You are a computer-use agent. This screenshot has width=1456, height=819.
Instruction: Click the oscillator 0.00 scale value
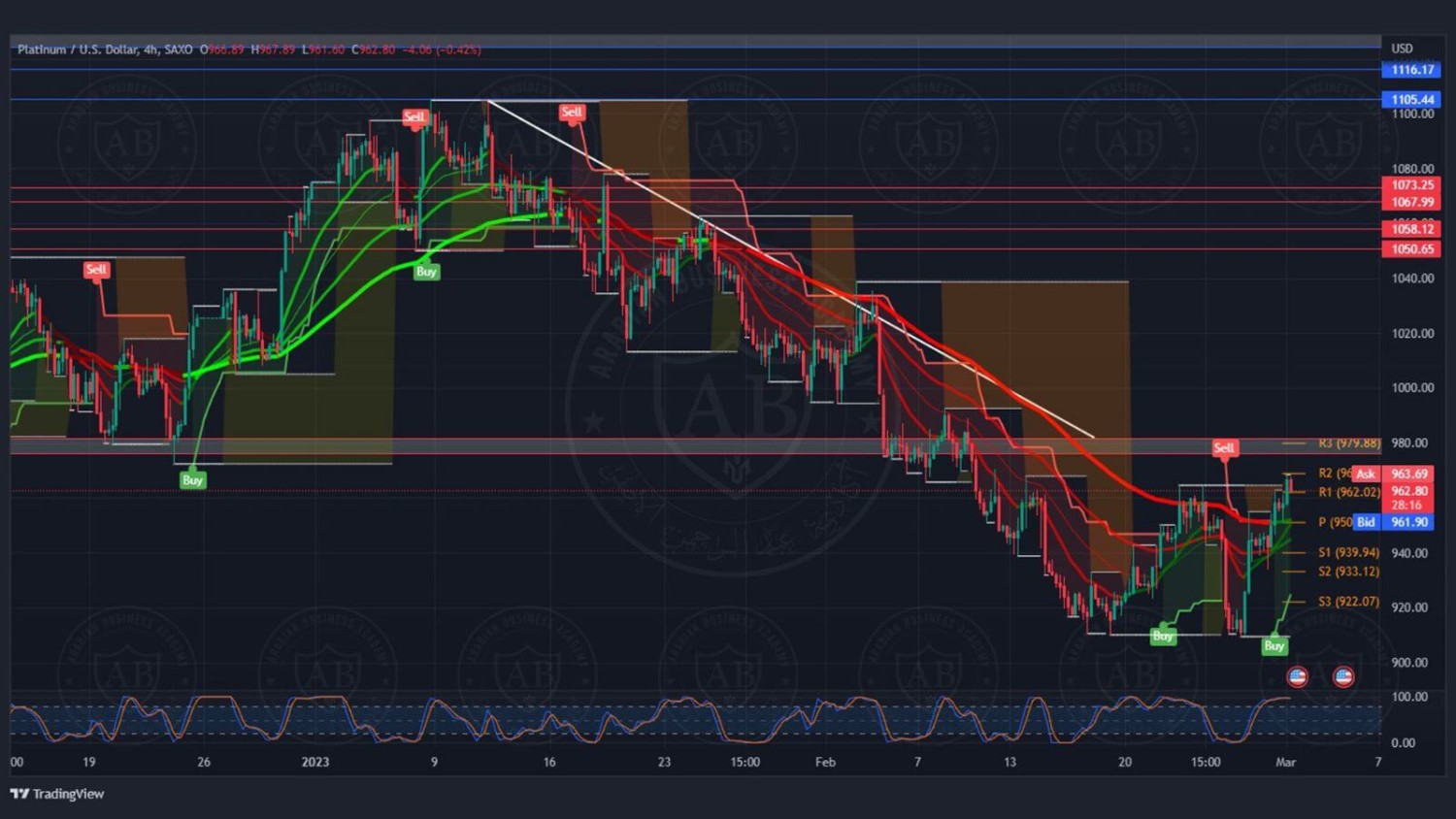tap(1403, 743)
